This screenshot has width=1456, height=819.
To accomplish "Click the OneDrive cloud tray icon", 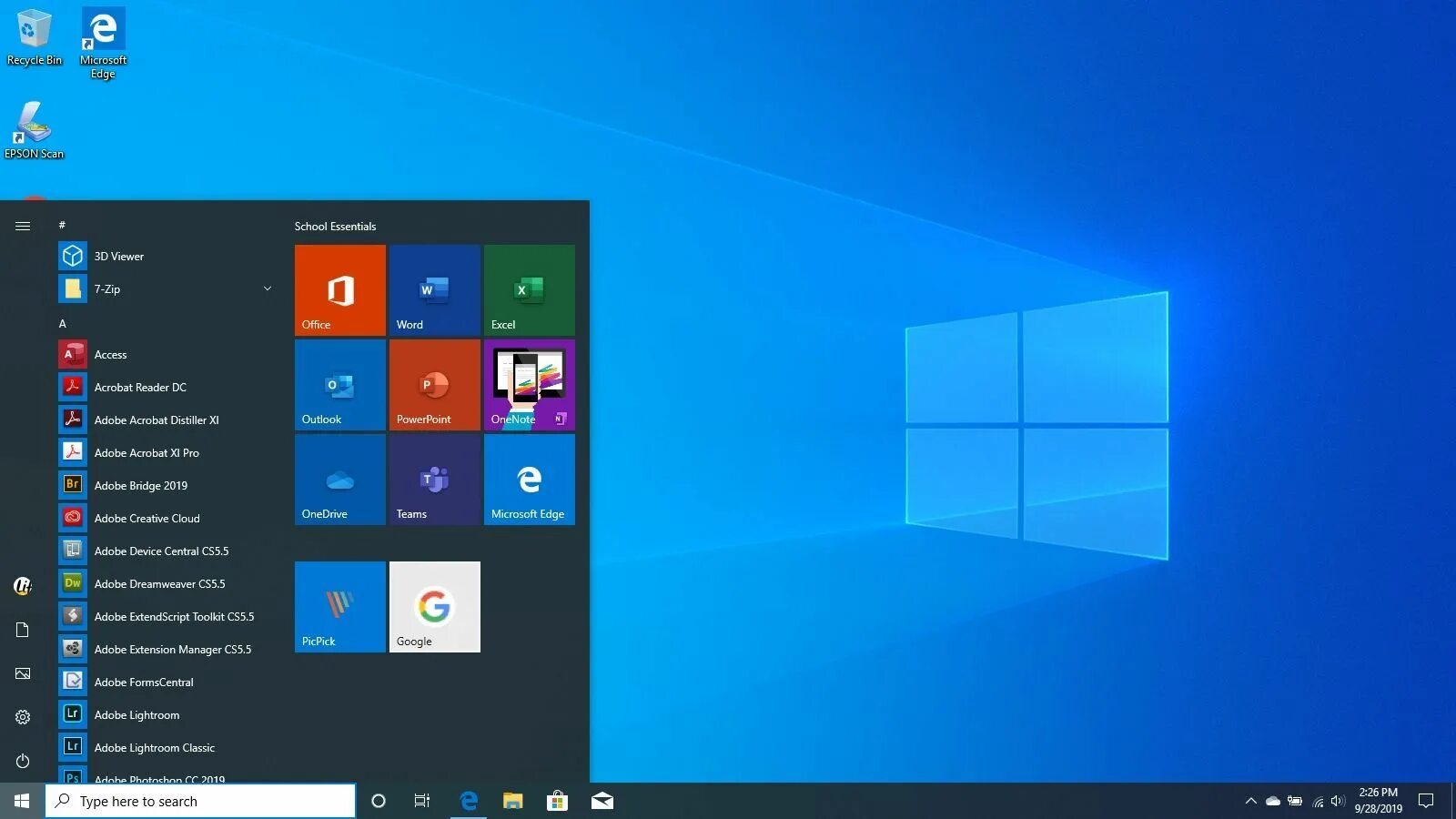I will click(x=1273, y=801).
